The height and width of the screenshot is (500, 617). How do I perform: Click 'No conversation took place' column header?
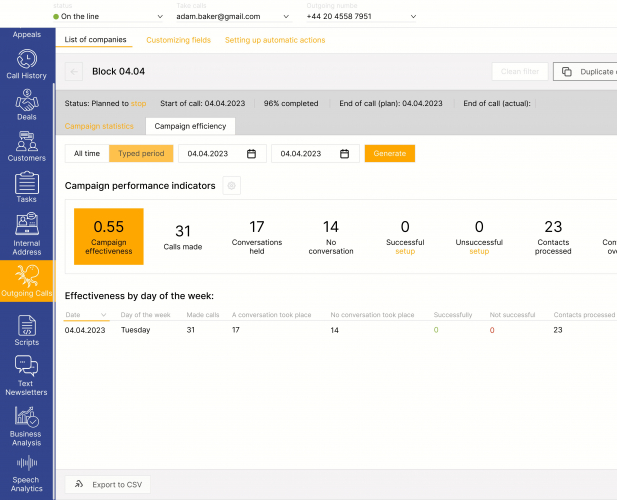coord(372,315)
